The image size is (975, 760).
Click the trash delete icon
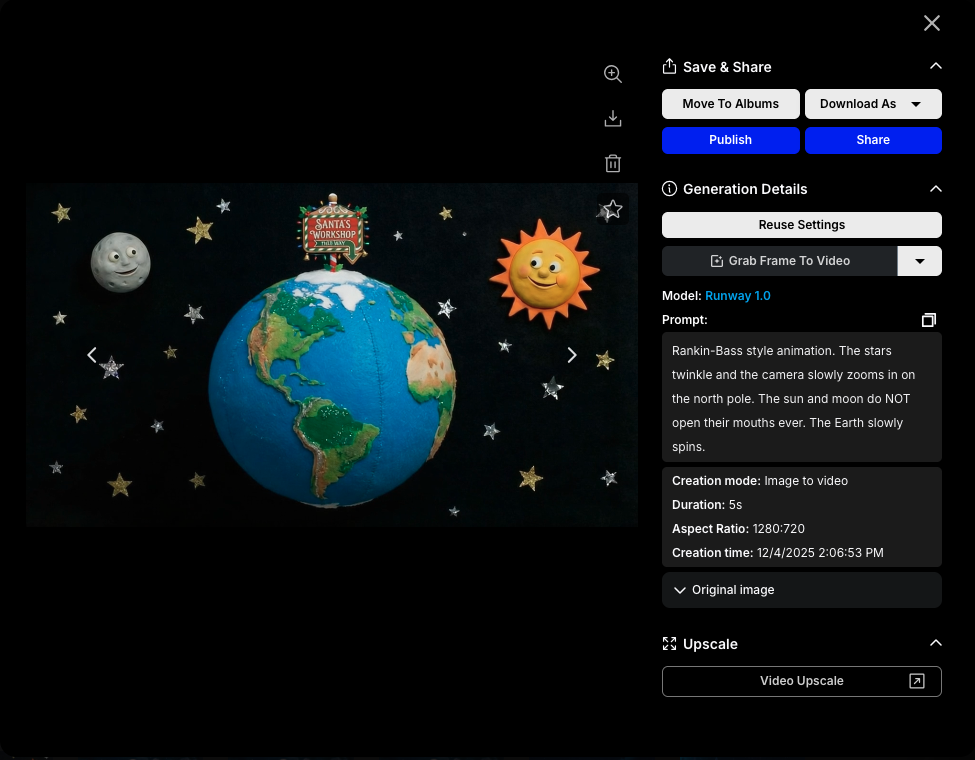click(x=612, y=163)
